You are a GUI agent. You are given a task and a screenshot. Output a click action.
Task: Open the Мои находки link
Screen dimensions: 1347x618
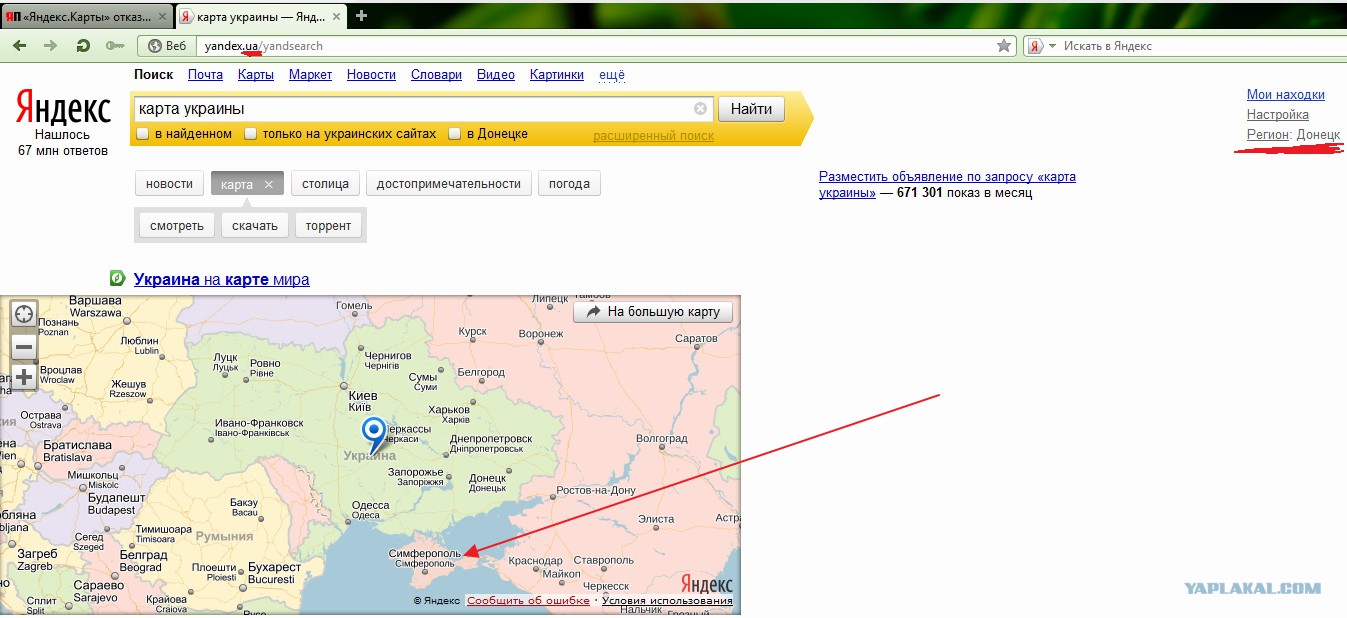(1286, 95)
